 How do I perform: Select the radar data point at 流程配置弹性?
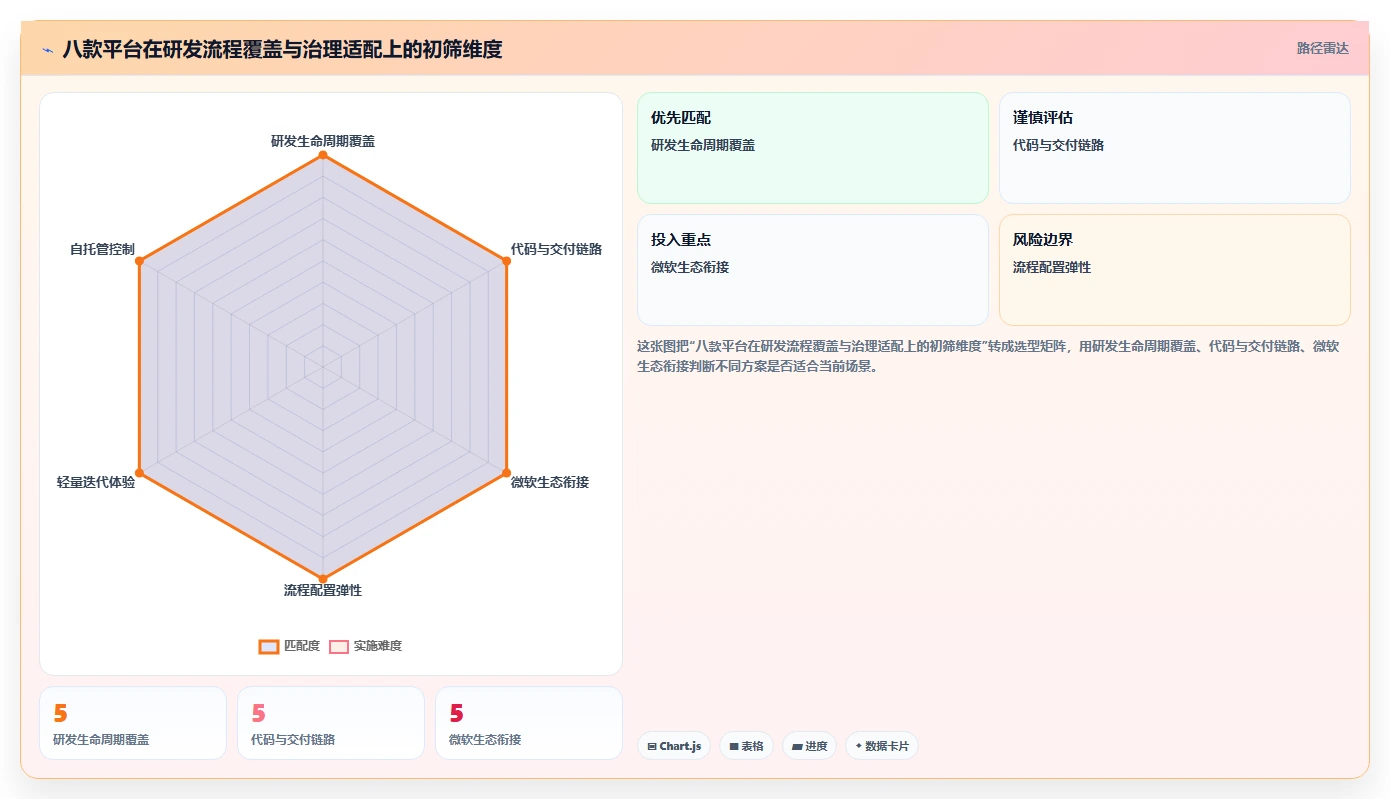323,578
